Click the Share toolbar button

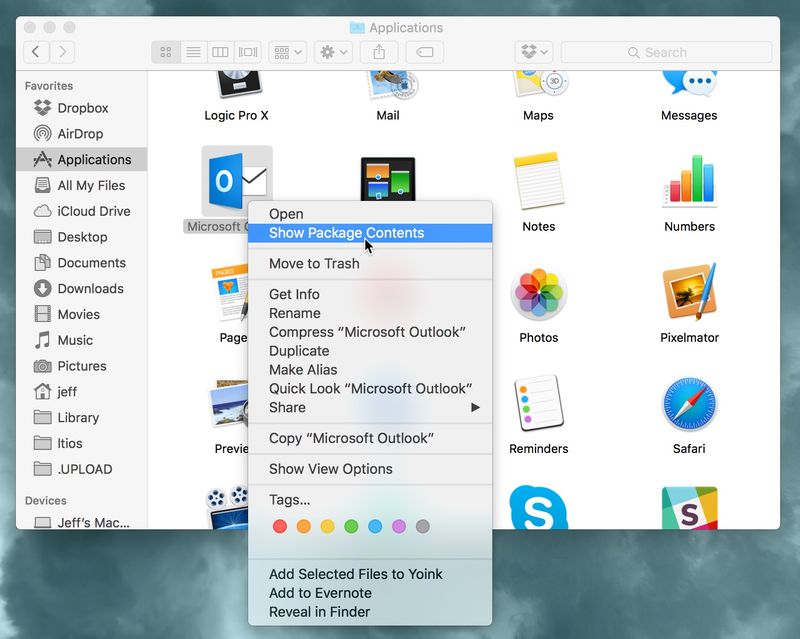coord(379,52)
